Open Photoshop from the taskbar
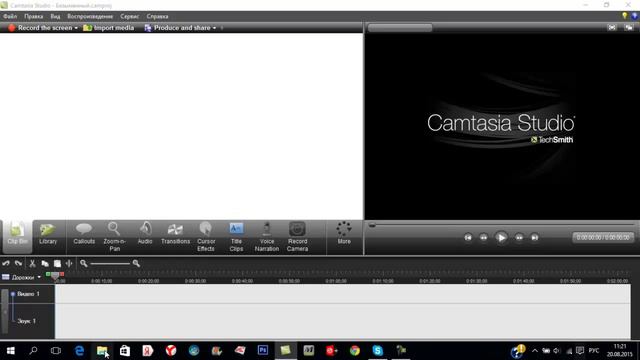The height and width of the screenshot is (360, 640). 263,351
